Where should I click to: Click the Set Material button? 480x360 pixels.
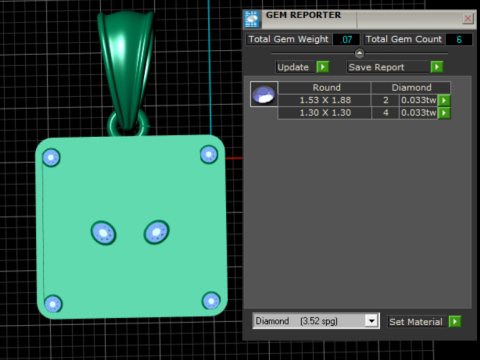coord(416,322)
